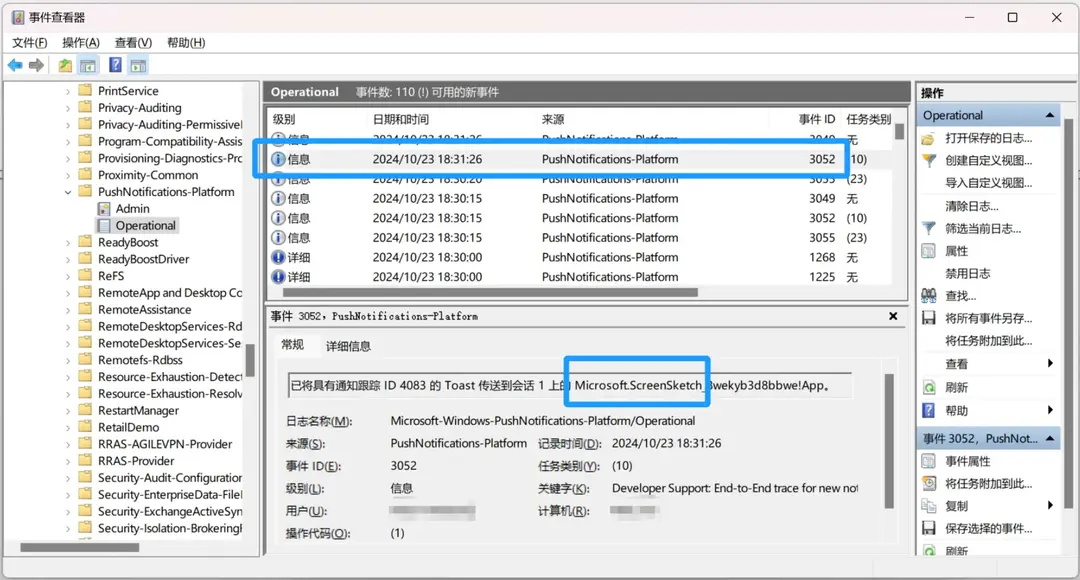Open the Admin log under PushNotifications-Platform

click(132, 209)
